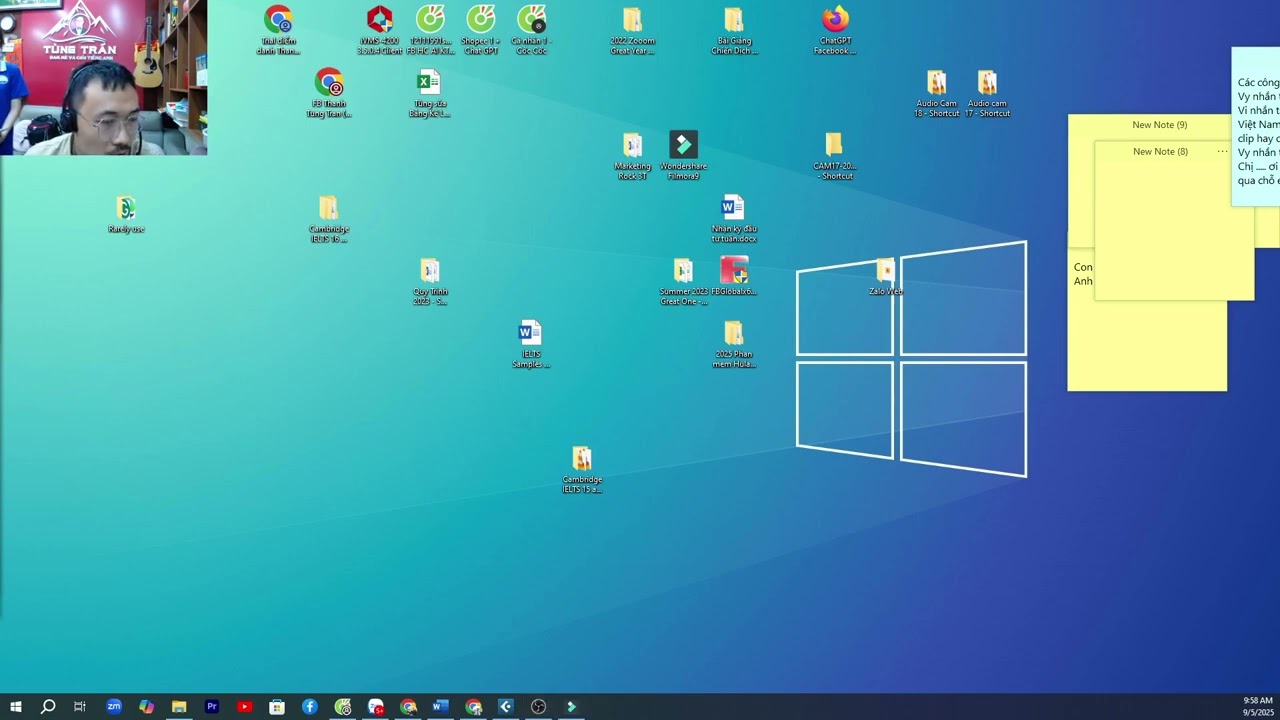
Task: Select the Tùng sửa Bảng Kê Excel file
Action: tap(429, 93)
